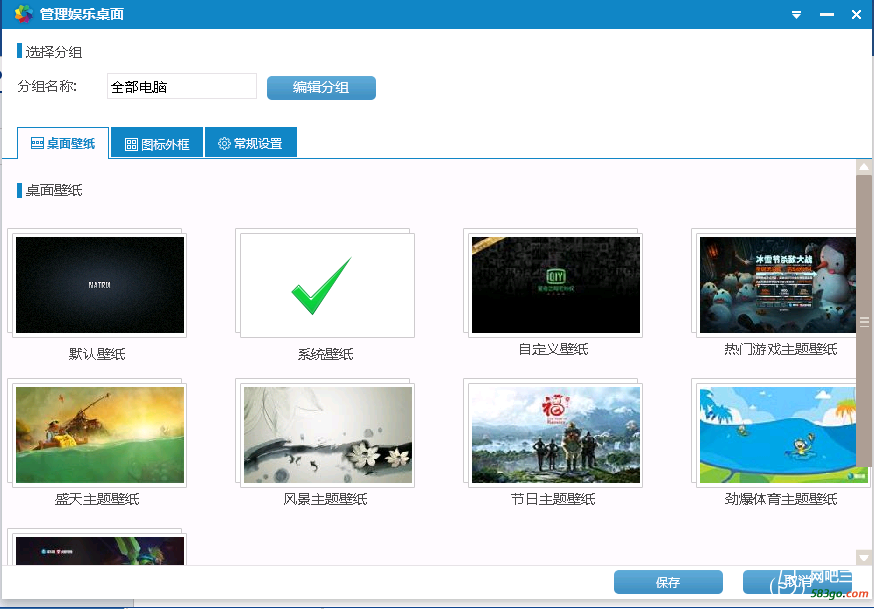This screenshot has height=609, width=874.
Task: Click the 保存 button
Action: (668, 582)
